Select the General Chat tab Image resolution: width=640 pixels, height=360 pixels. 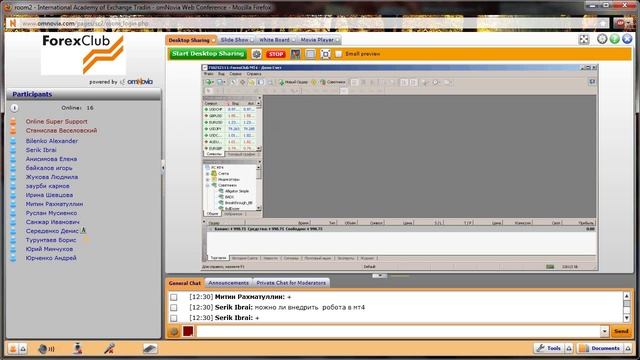185,283
